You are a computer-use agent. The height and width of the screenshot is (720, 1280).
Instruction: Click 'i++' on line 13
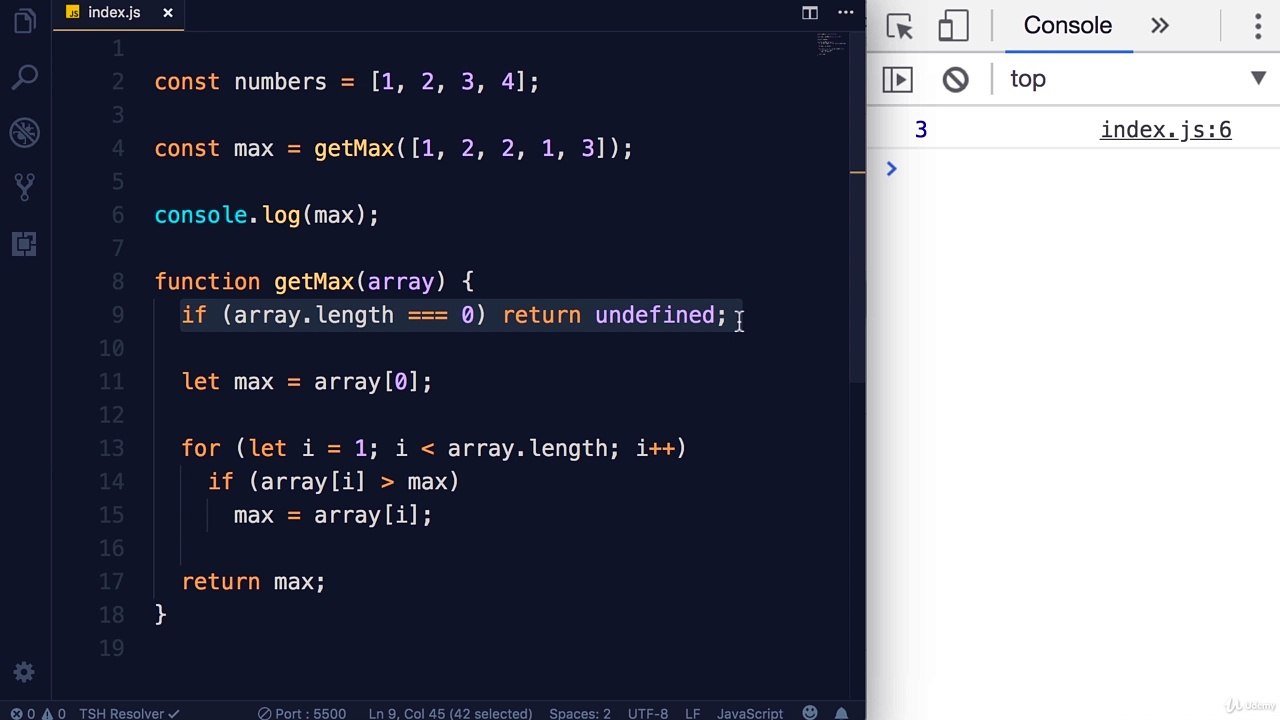pyautogui.click(x=655, y=448)
